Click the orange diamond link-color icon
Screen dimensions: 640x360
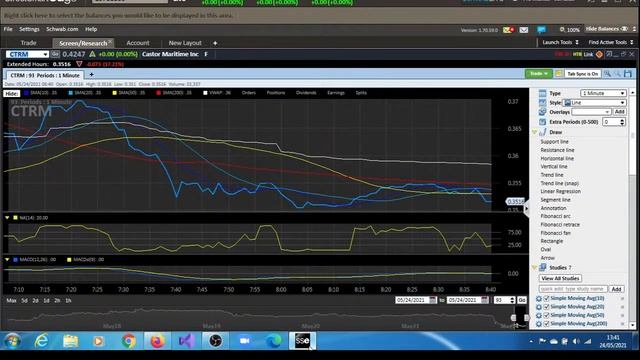[599, 54]
